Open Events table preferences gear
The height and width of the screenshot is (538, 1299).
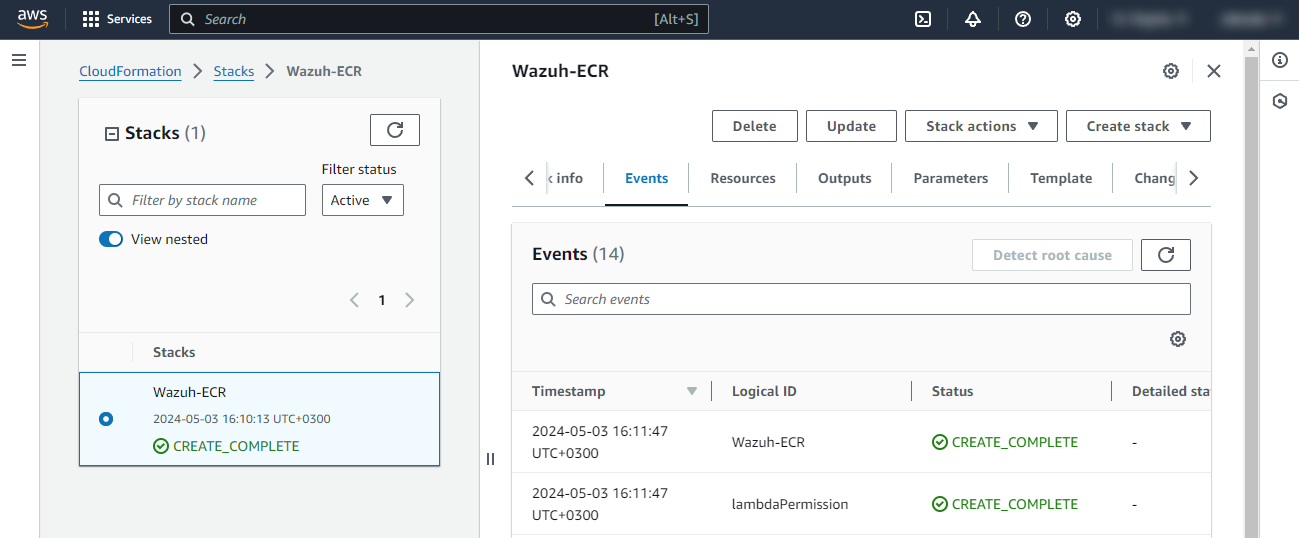coord(1178,339)
